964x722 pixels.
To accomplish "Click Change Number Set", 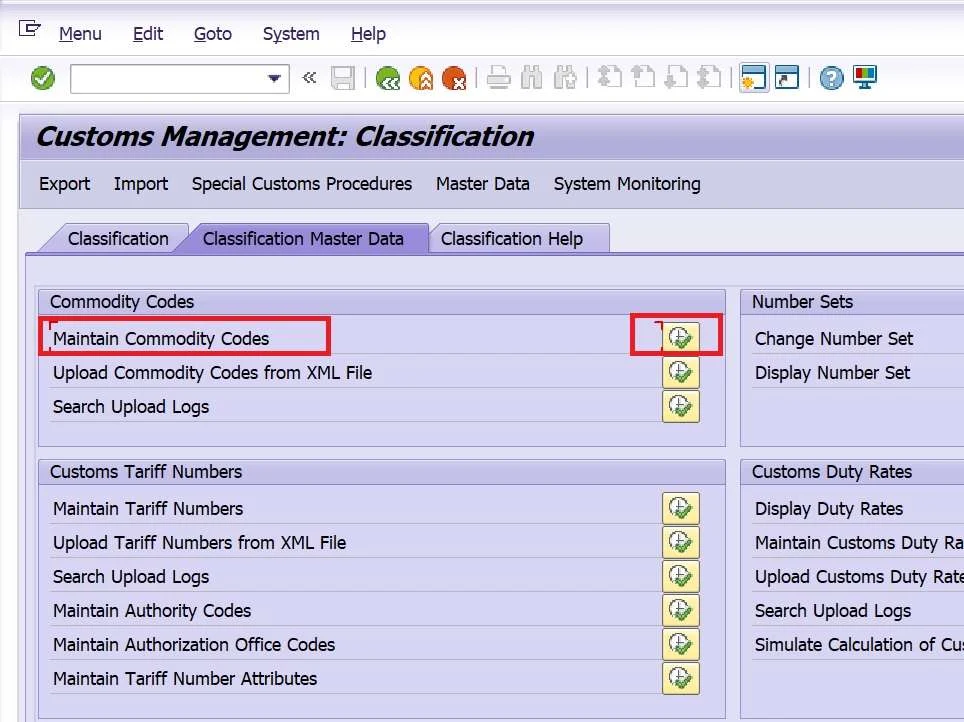I will click(x=834, y=339).
